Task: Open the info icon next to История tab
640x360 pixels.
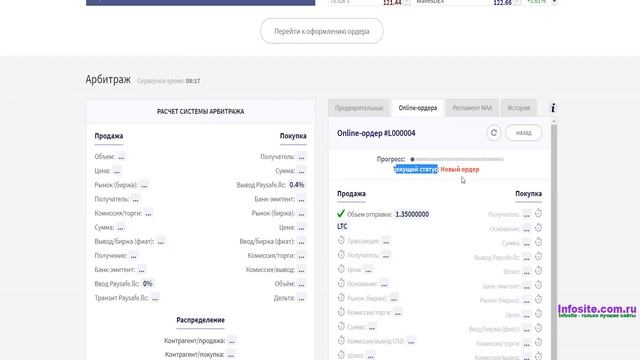Action: tap(553, 108)
